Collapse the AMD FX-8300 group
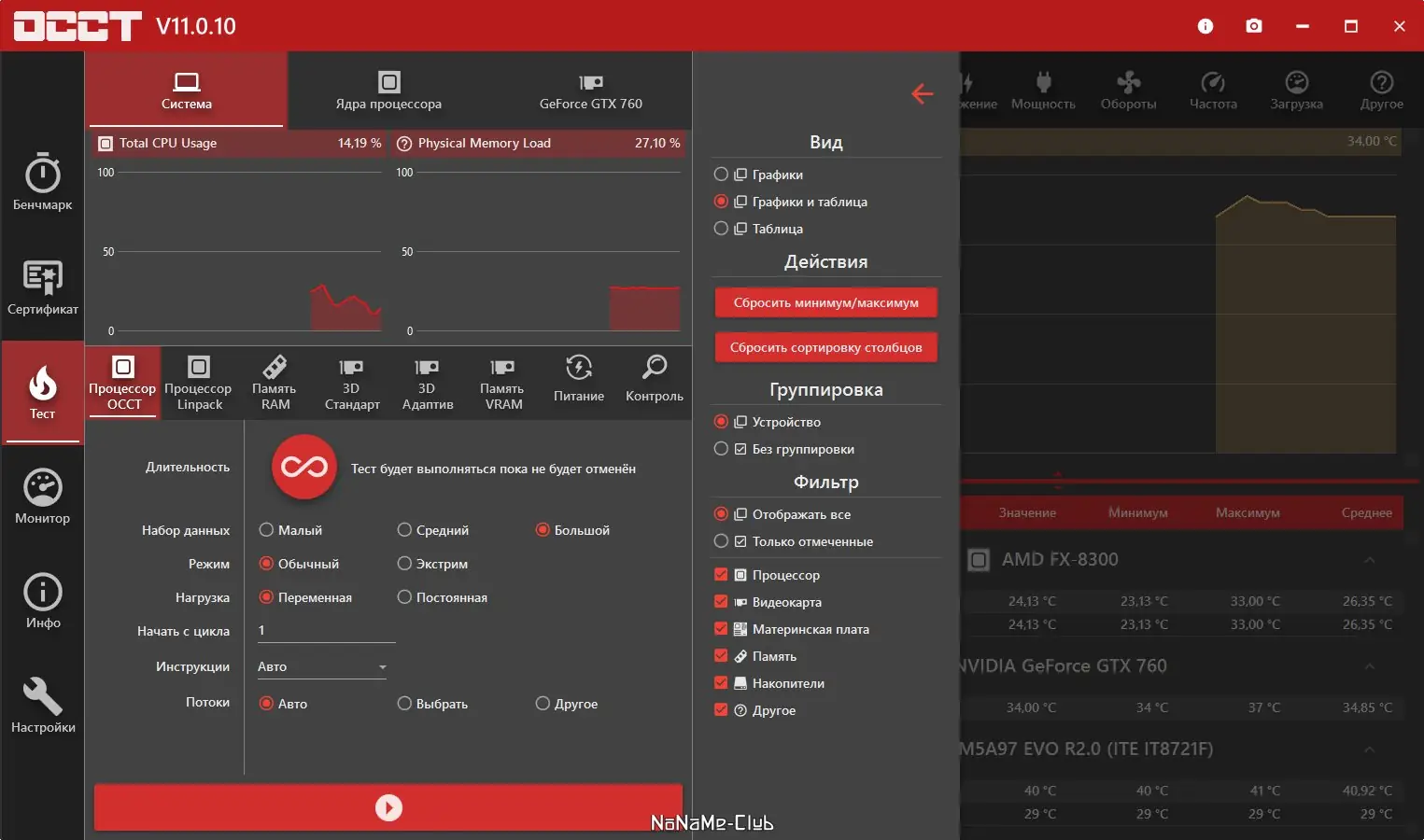This screenshot has width=1424, height=840. point(1369,560)
